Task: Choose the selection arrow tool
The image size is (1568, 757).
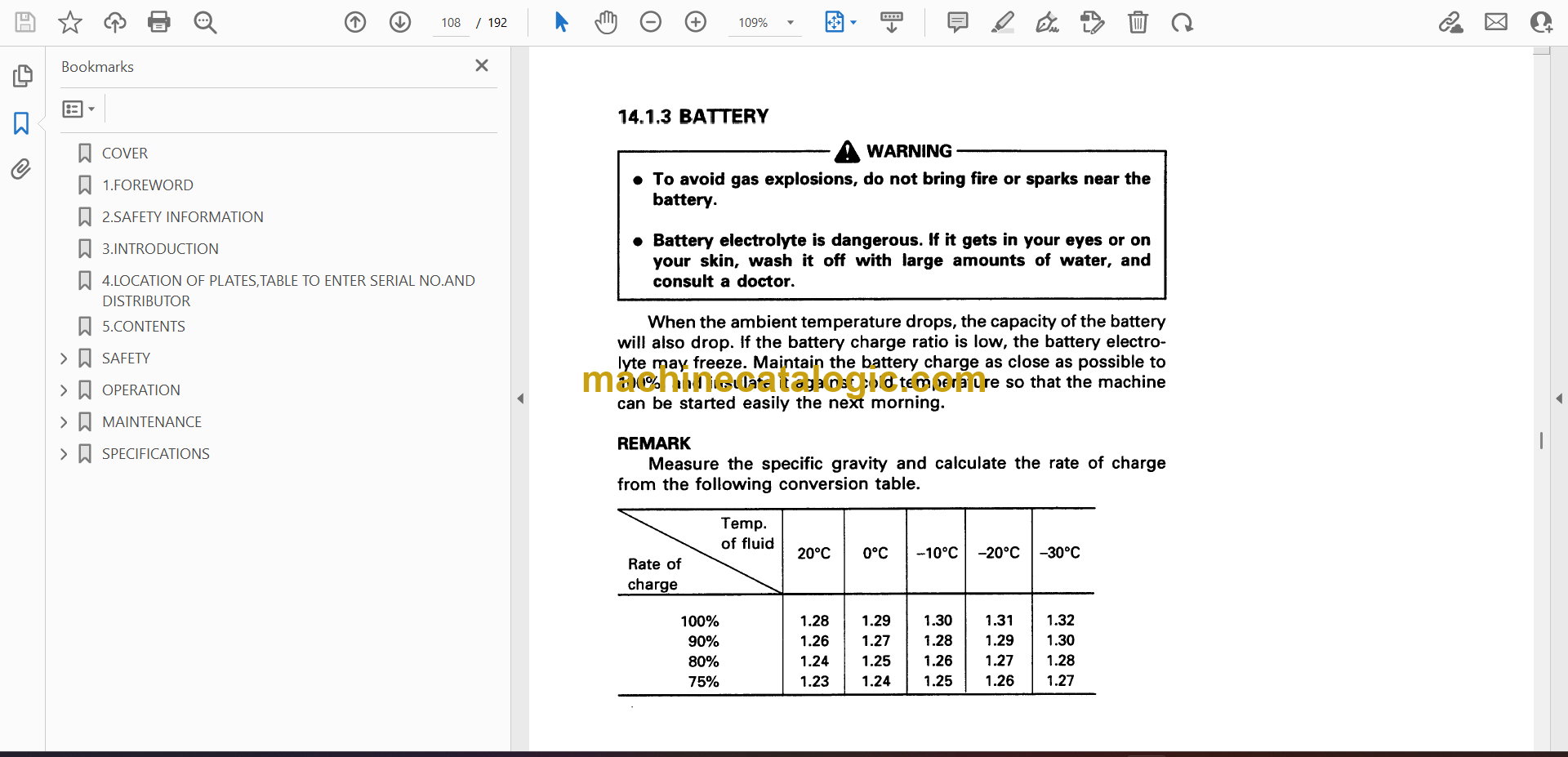Action: [561, 22]
